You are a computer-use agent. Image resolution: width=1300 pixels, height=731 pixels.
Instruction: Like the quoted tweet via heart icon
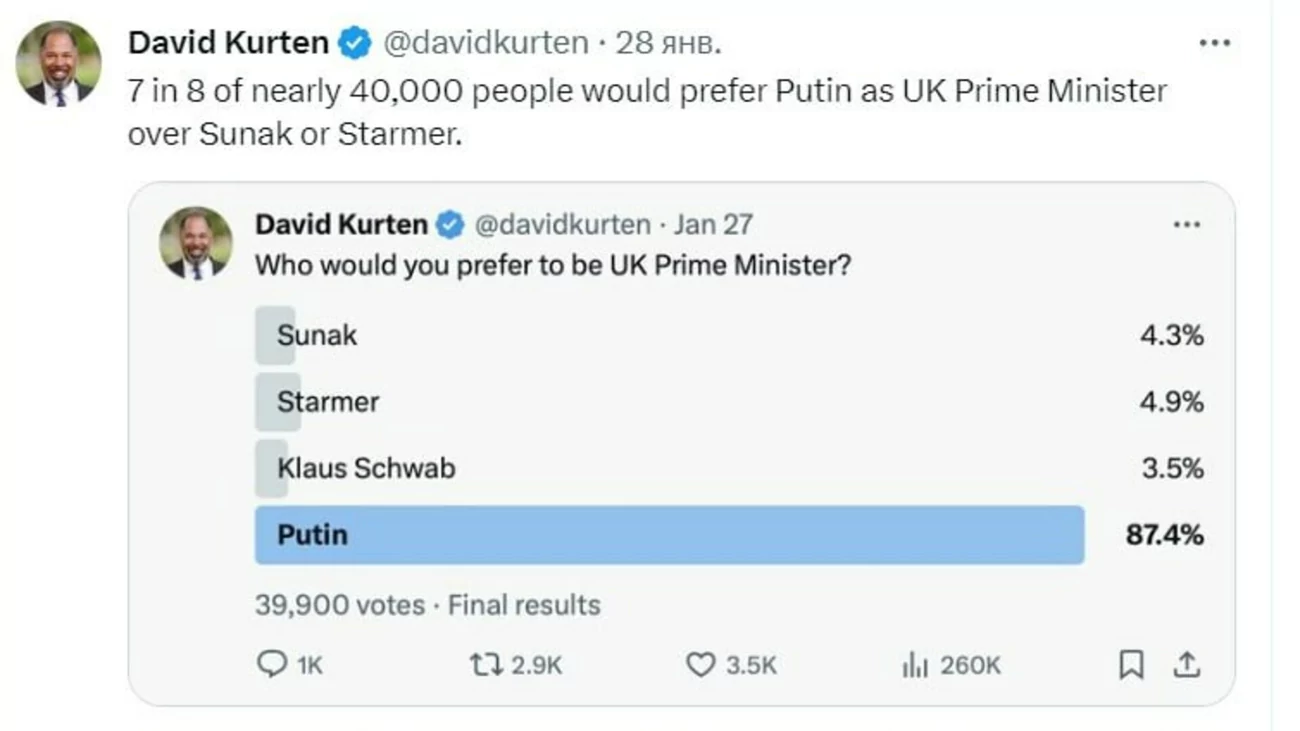click(700, 665)
